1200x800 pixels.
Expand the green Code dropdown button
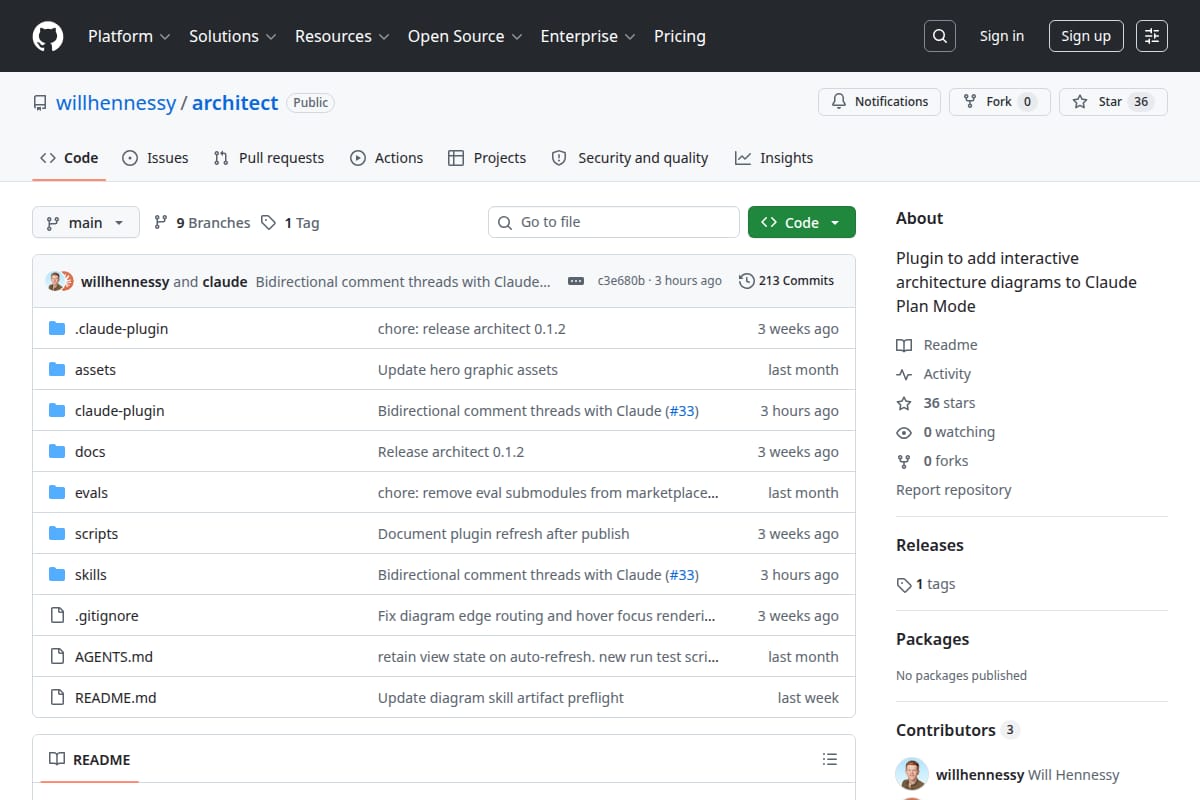801,222
